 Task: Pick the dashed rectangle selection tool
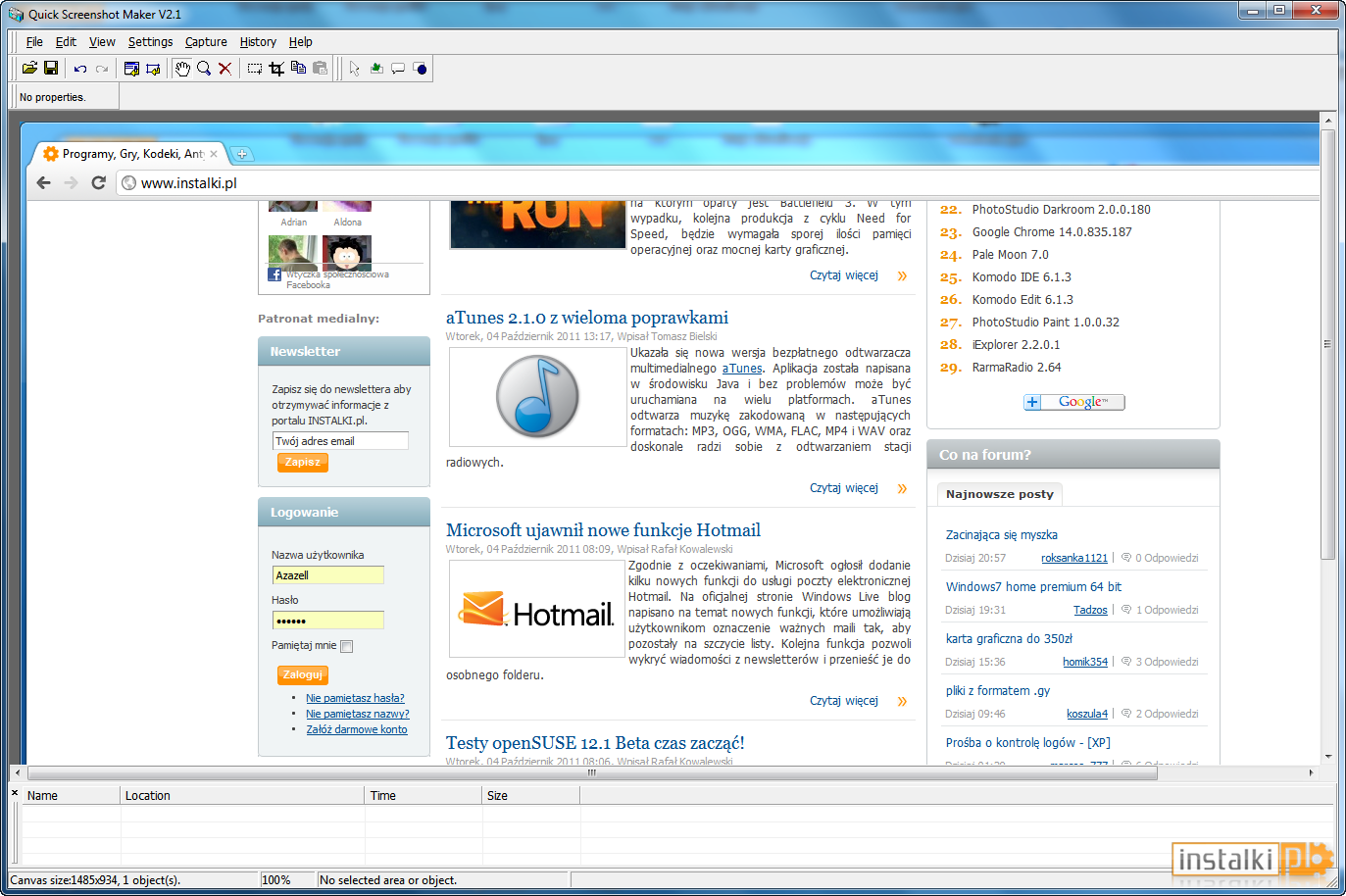(255, 69)
